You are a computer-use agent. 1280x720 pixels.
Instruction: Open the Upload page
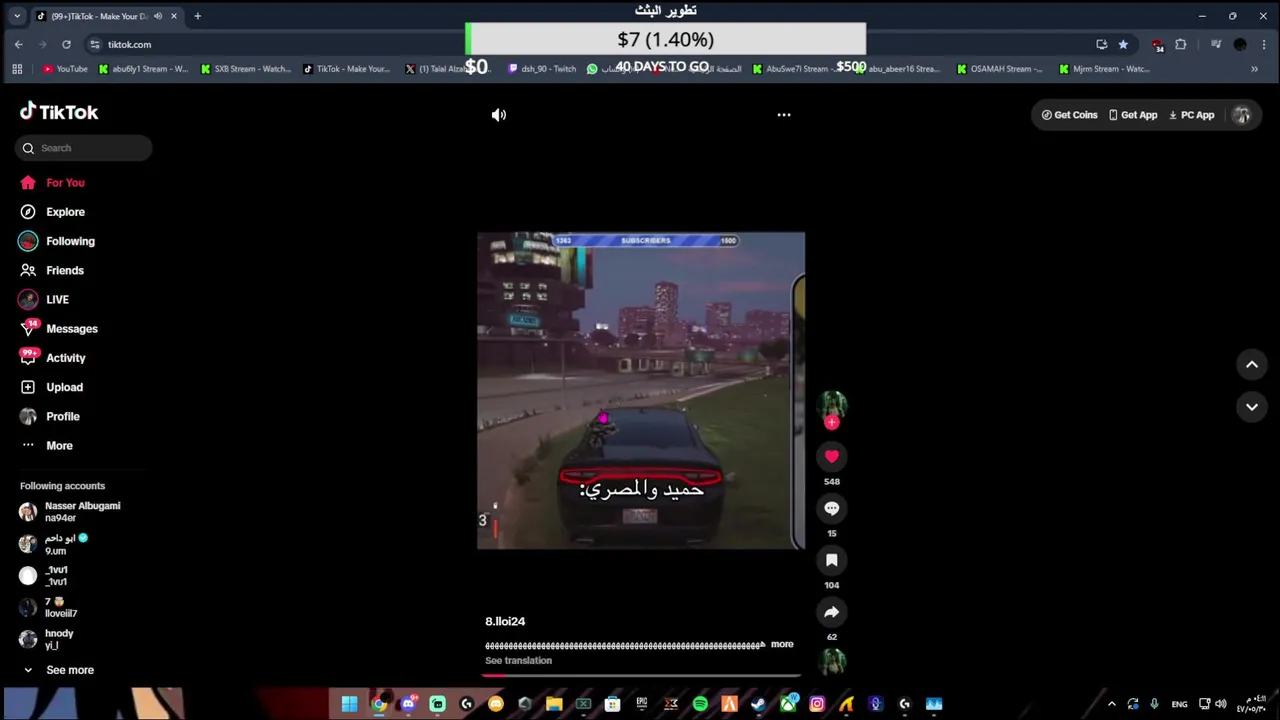pyautogui.click(x=52, y=387)
